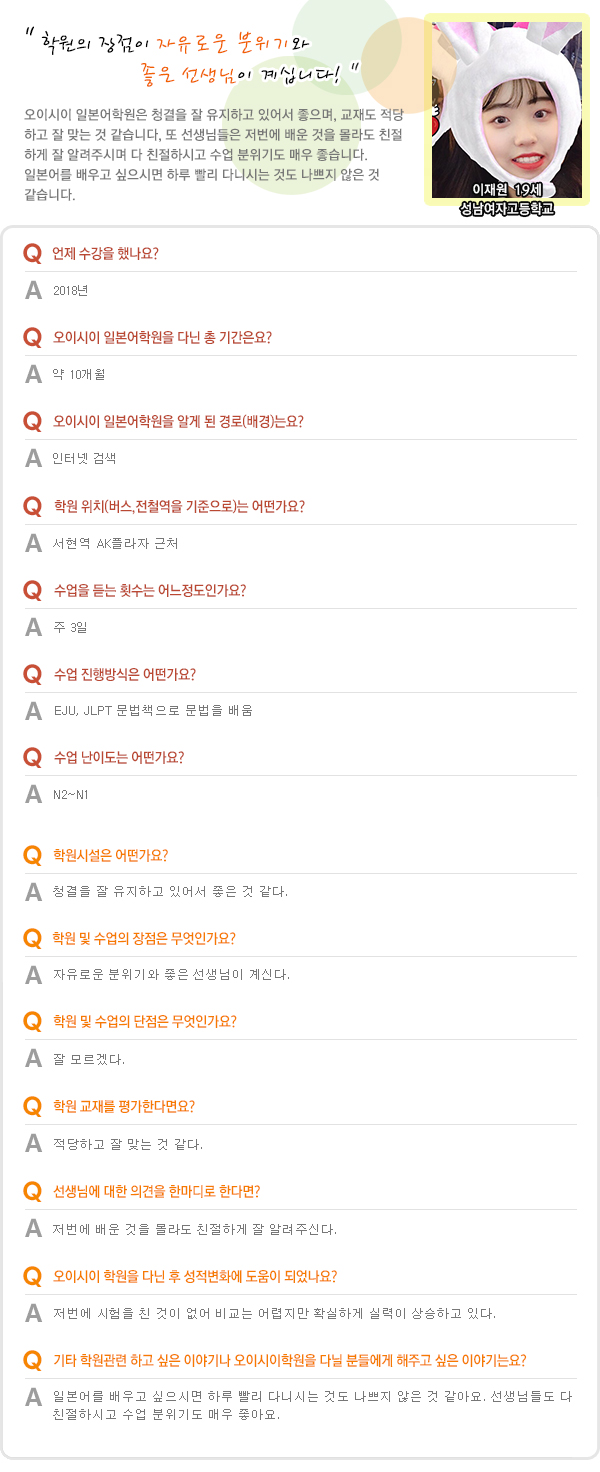Select the question '선생님에 대한 의견을 한마디로 한다면?'

(x=156, y=1192)
